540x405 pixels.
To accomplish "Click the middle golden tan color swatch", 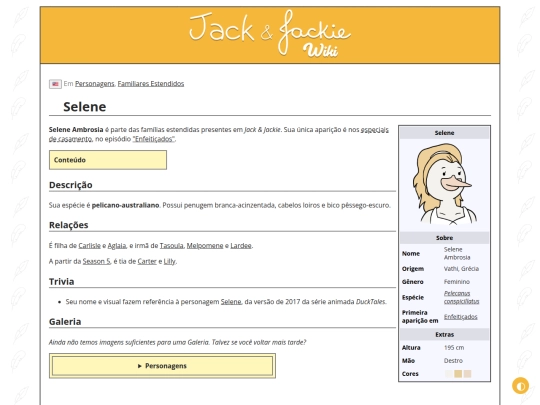I will click(458, 374).
